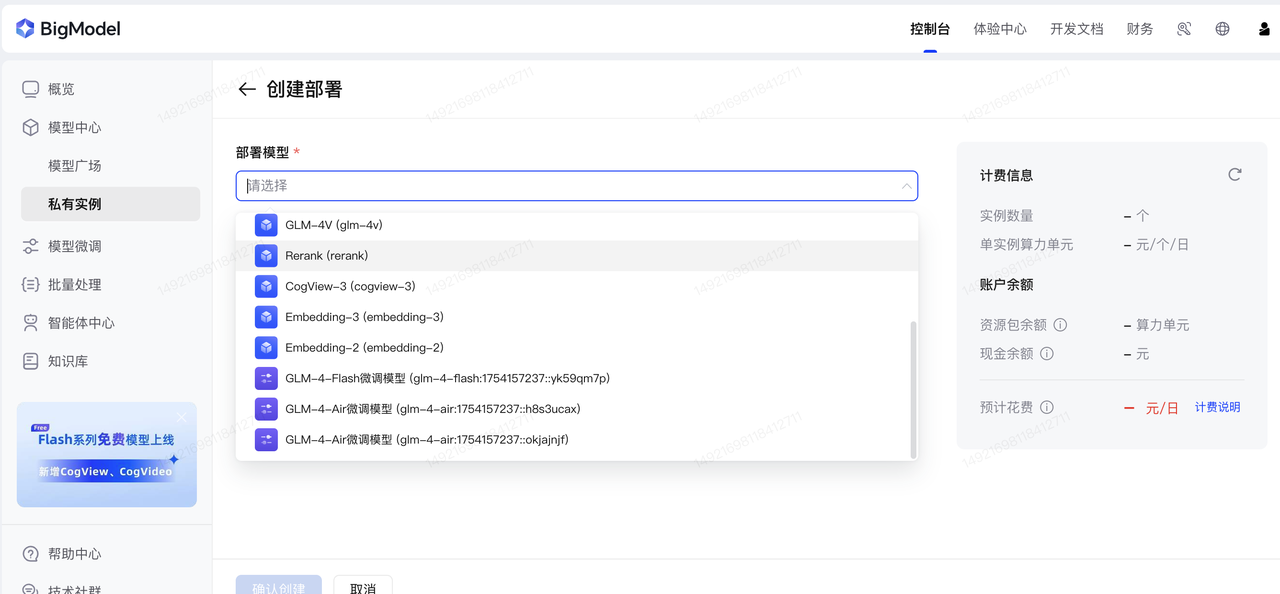The width and height of the screenshot is (1280, 594).
Task: Click the Embedding-2 model icon
Action: click(x=266, y=348)
